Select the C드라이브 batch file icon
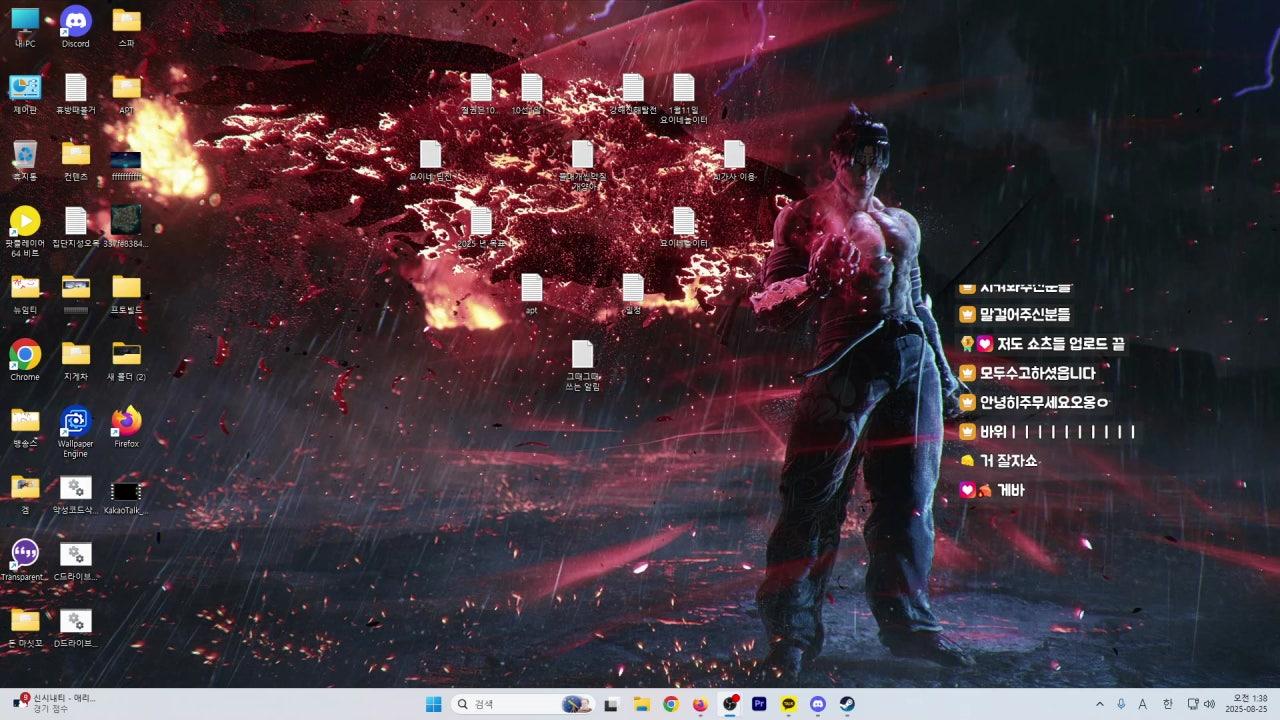This screenshot has height=720, width=1280. (76, 560)
